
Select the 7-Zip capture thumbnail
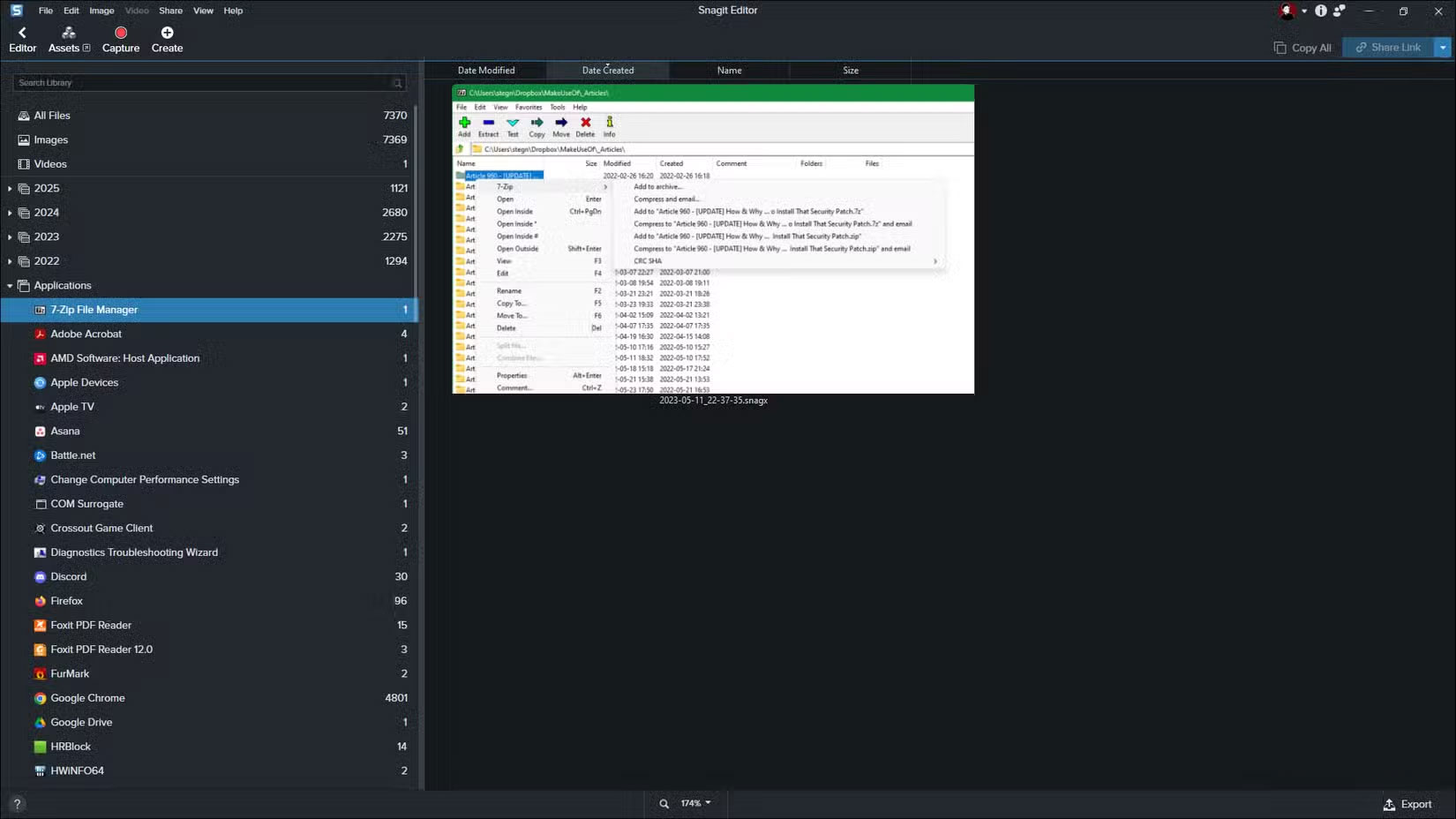pos(713,239)
